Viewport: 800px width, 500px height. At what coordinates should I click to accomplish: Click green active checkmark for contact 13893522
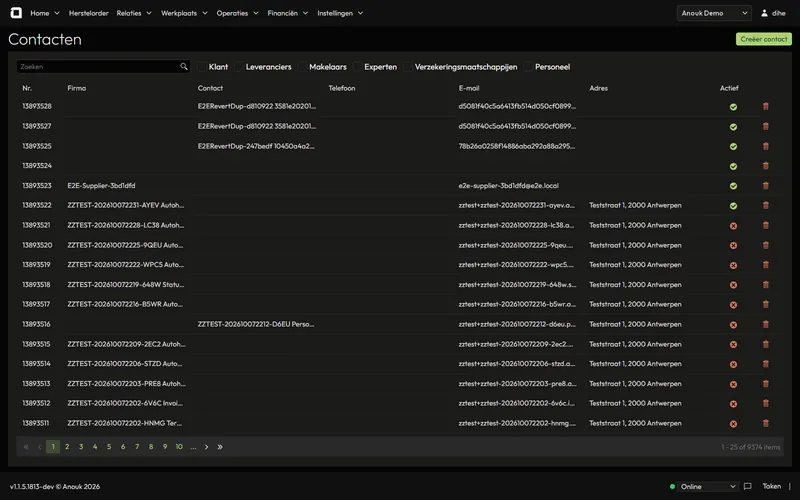[x=733, y=206]
